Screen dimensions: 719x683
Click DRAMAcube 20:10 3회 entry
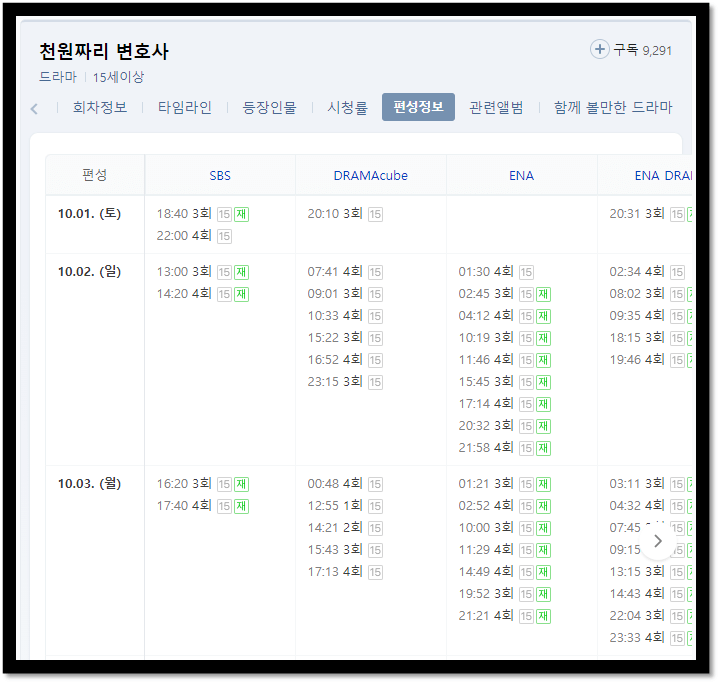345,214
